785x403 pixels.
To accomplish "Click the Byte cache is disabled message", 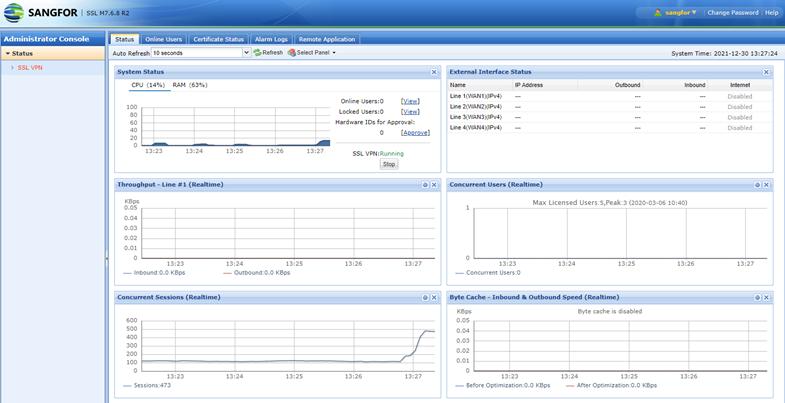I will [x=610, y=311].
